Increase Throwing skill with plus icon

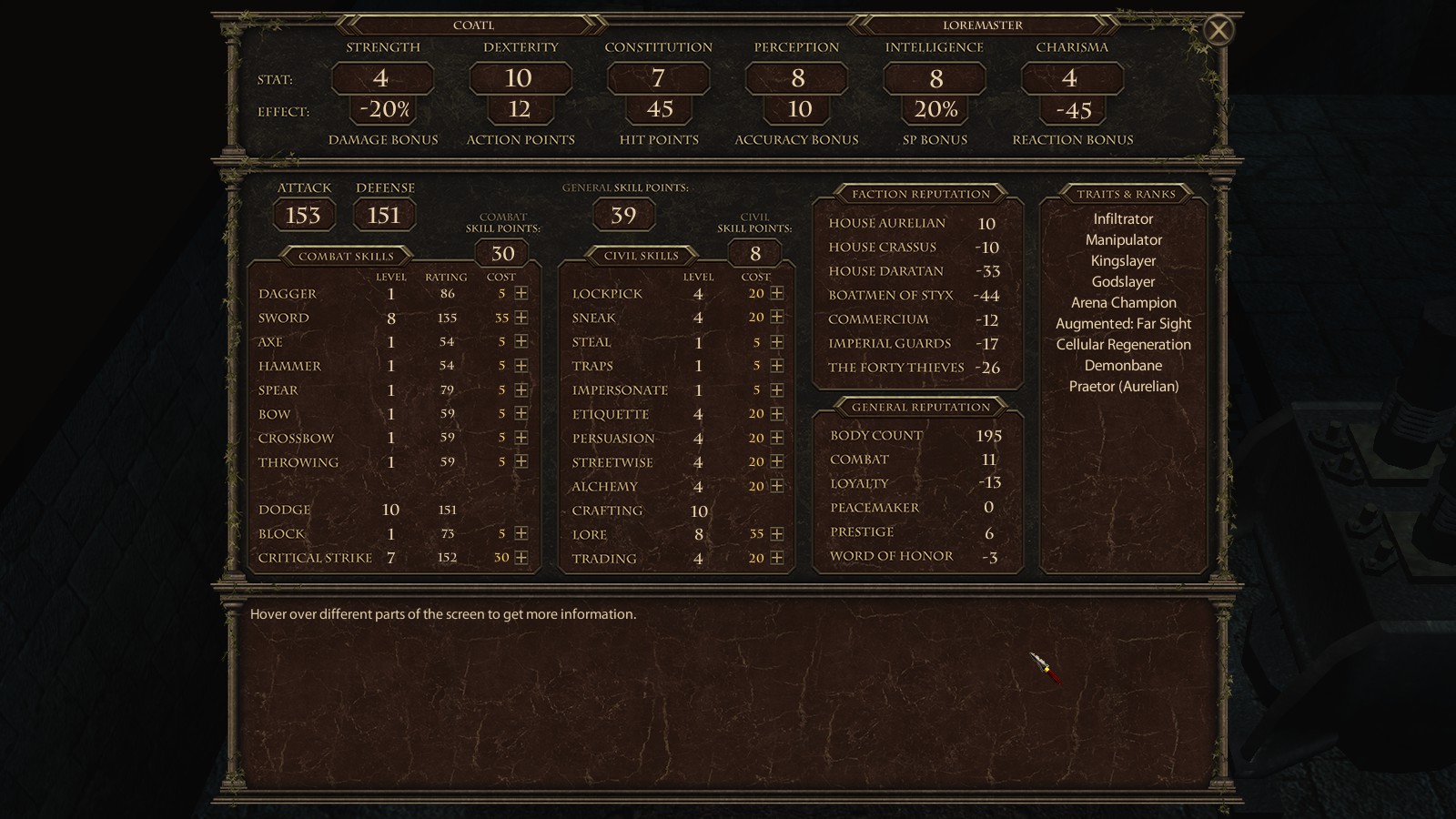(521, 461)
